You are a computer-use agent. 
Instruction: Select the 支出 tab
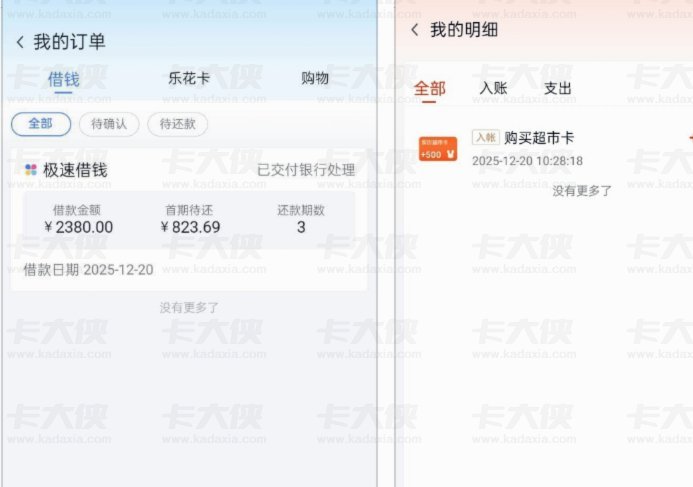[x=557, y=88]
